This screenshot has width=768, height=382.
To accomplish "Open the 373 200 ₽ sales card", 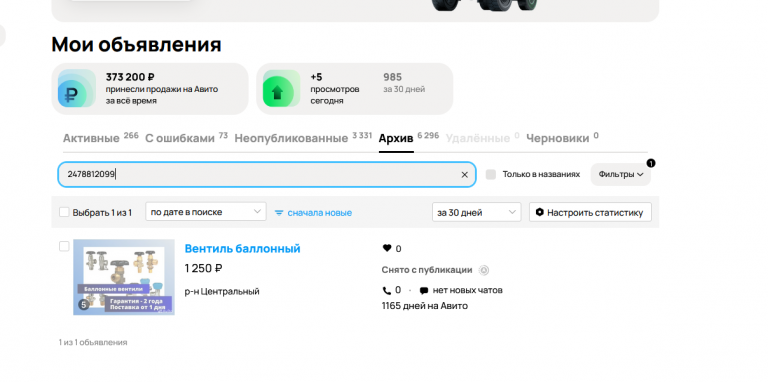I will (x=150, y=89).
